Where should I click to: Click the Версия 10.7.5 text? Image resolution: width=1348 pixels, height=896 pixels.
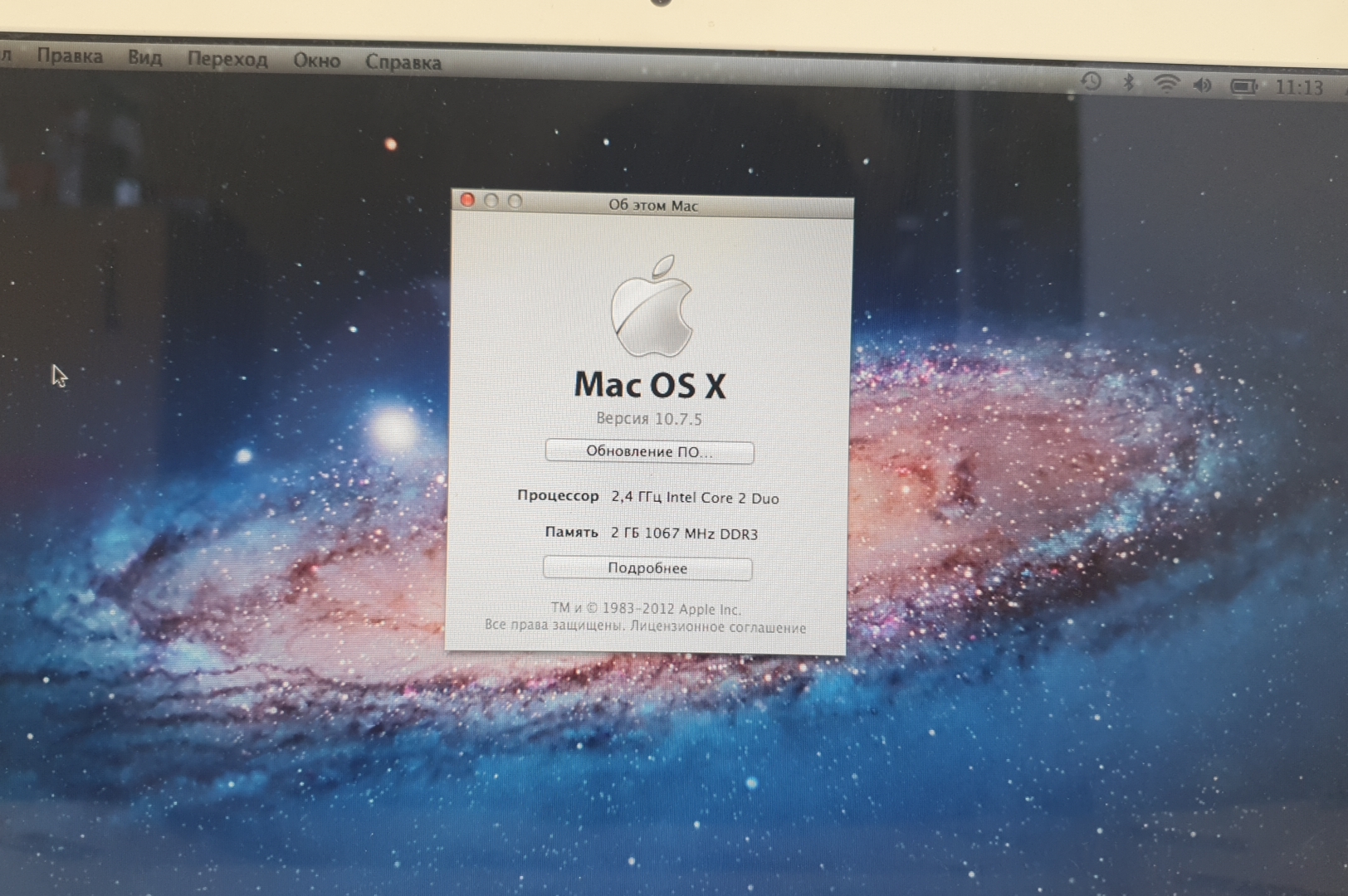pyautogui.click(x=649, y=419)
